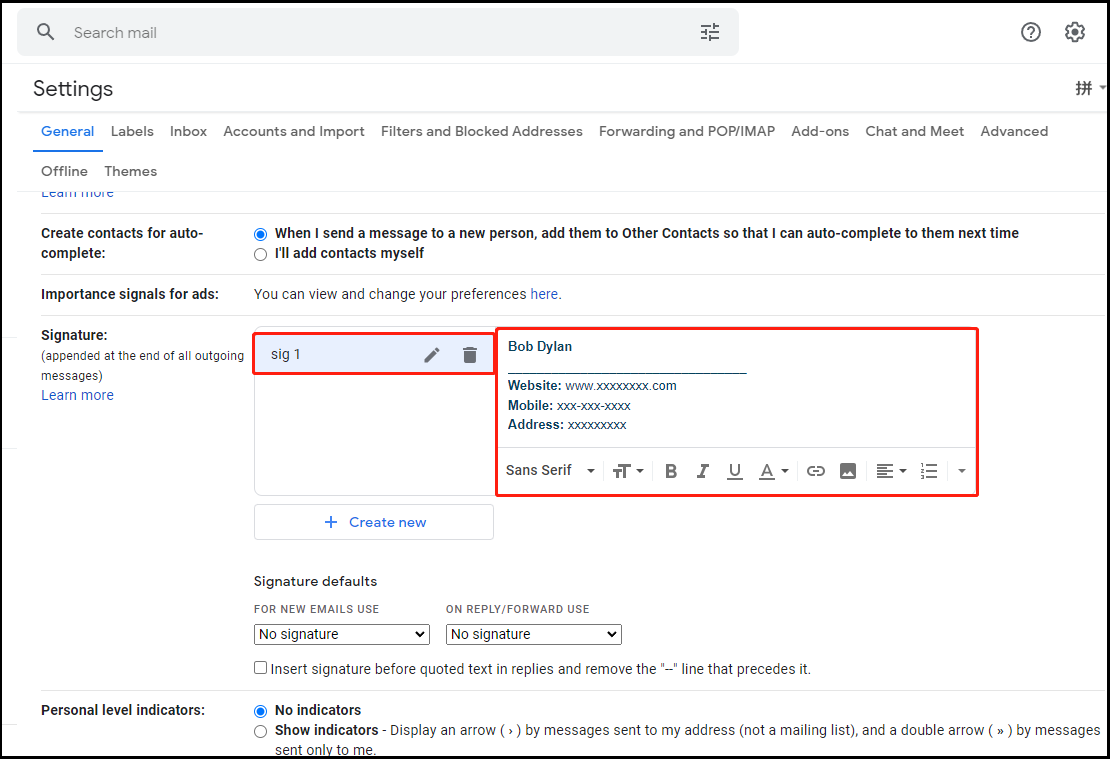Open the search options filter icon
The height and width of the screenshot is (759, 1110).
(x=709, y=32)
